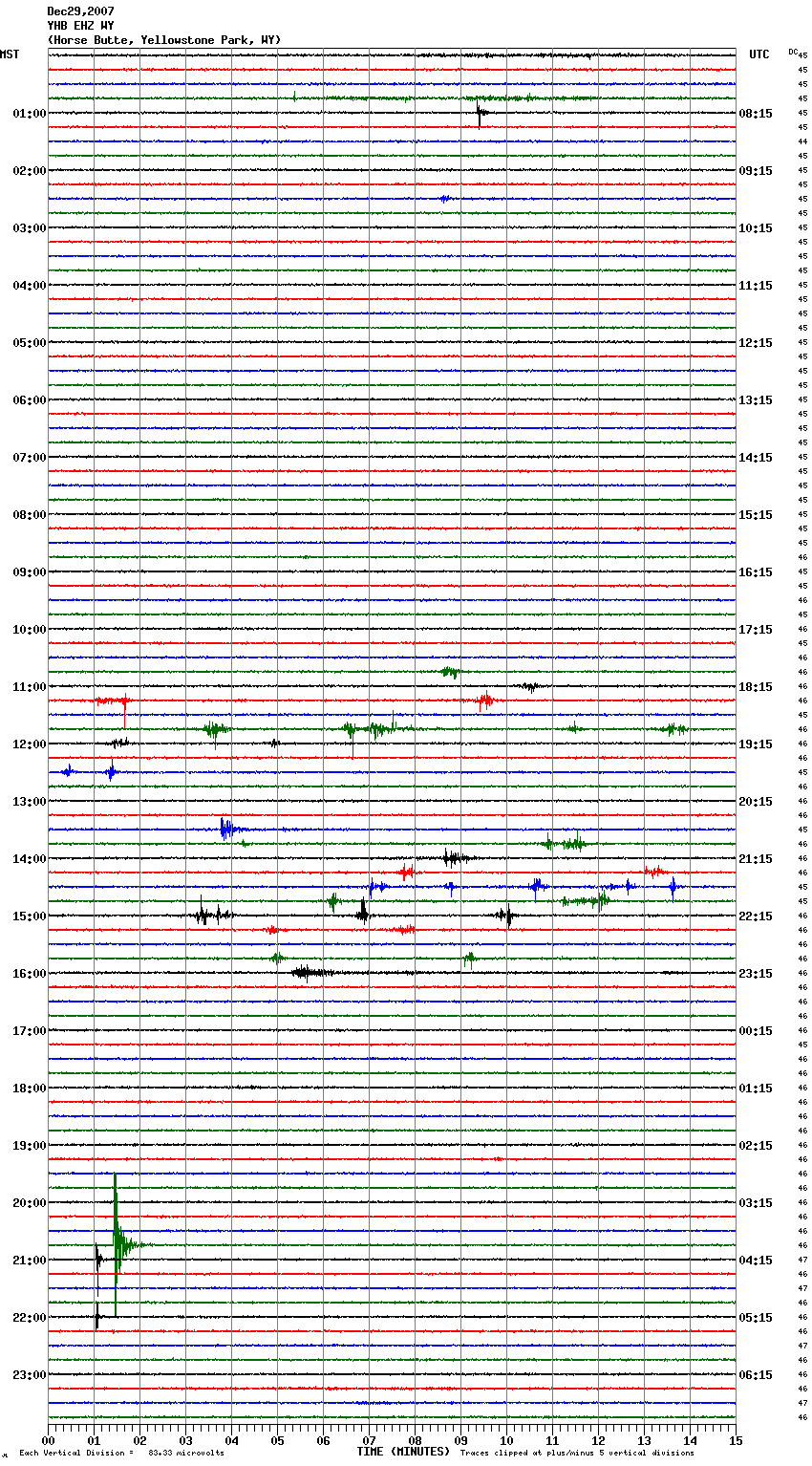Select the station code YHB EHZ WY
812x1466 pixels.
tap(80, 26)
